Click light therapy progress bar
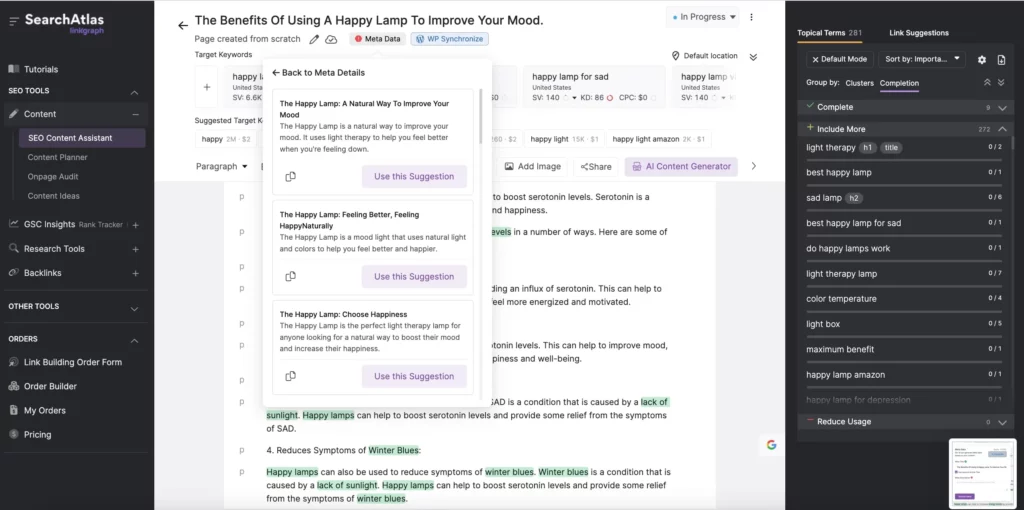 pos(904,160)
